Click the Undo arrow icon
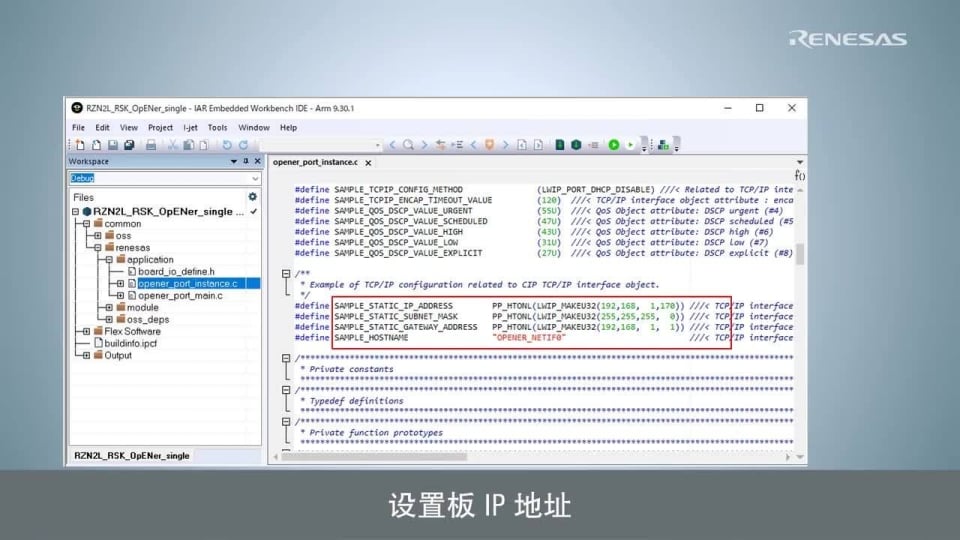 (x=227, y=145)
